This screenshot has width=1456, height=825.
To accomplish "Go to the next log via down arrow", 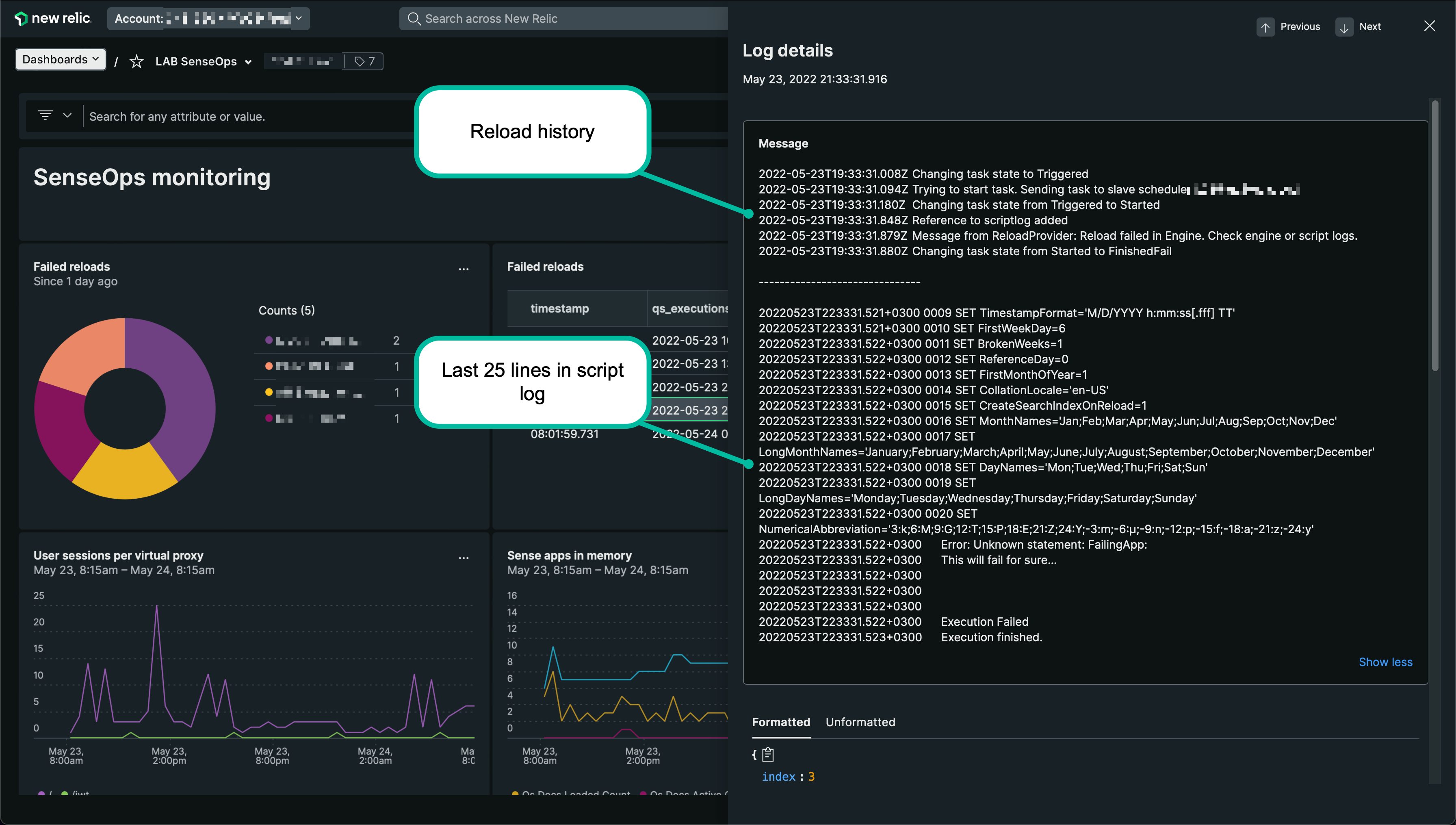I will pos(1344,27).
